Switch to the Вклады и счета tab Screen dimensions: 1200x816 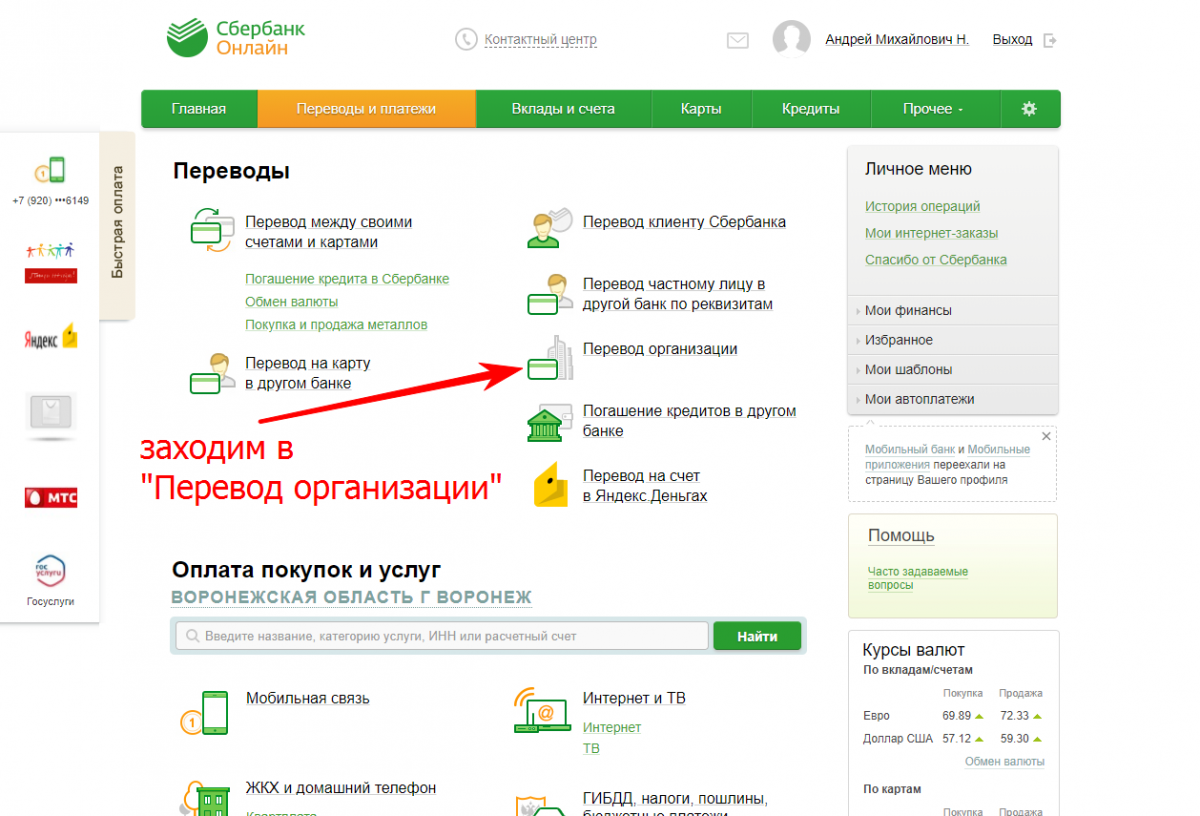pyautogui.click(x=563, y=109)
